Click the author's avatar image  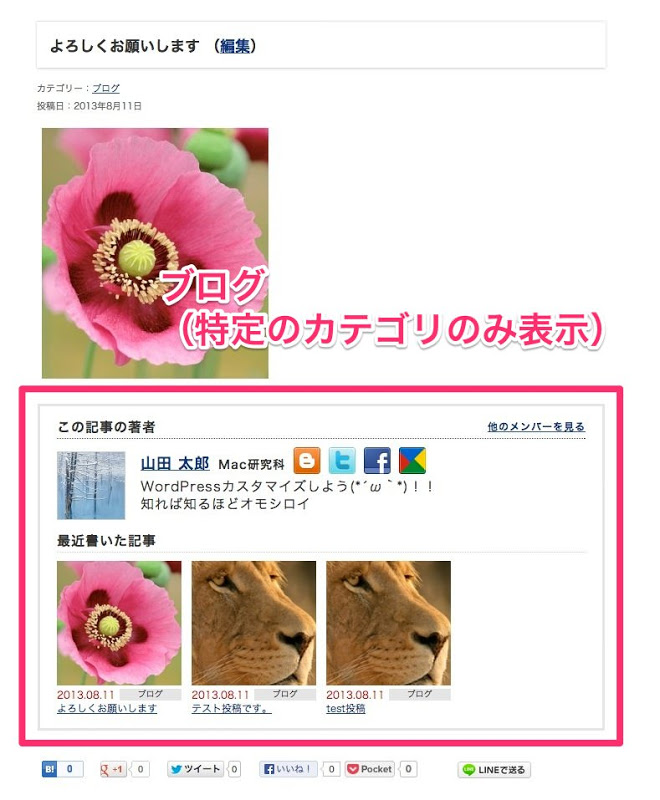tap(91, 485)
